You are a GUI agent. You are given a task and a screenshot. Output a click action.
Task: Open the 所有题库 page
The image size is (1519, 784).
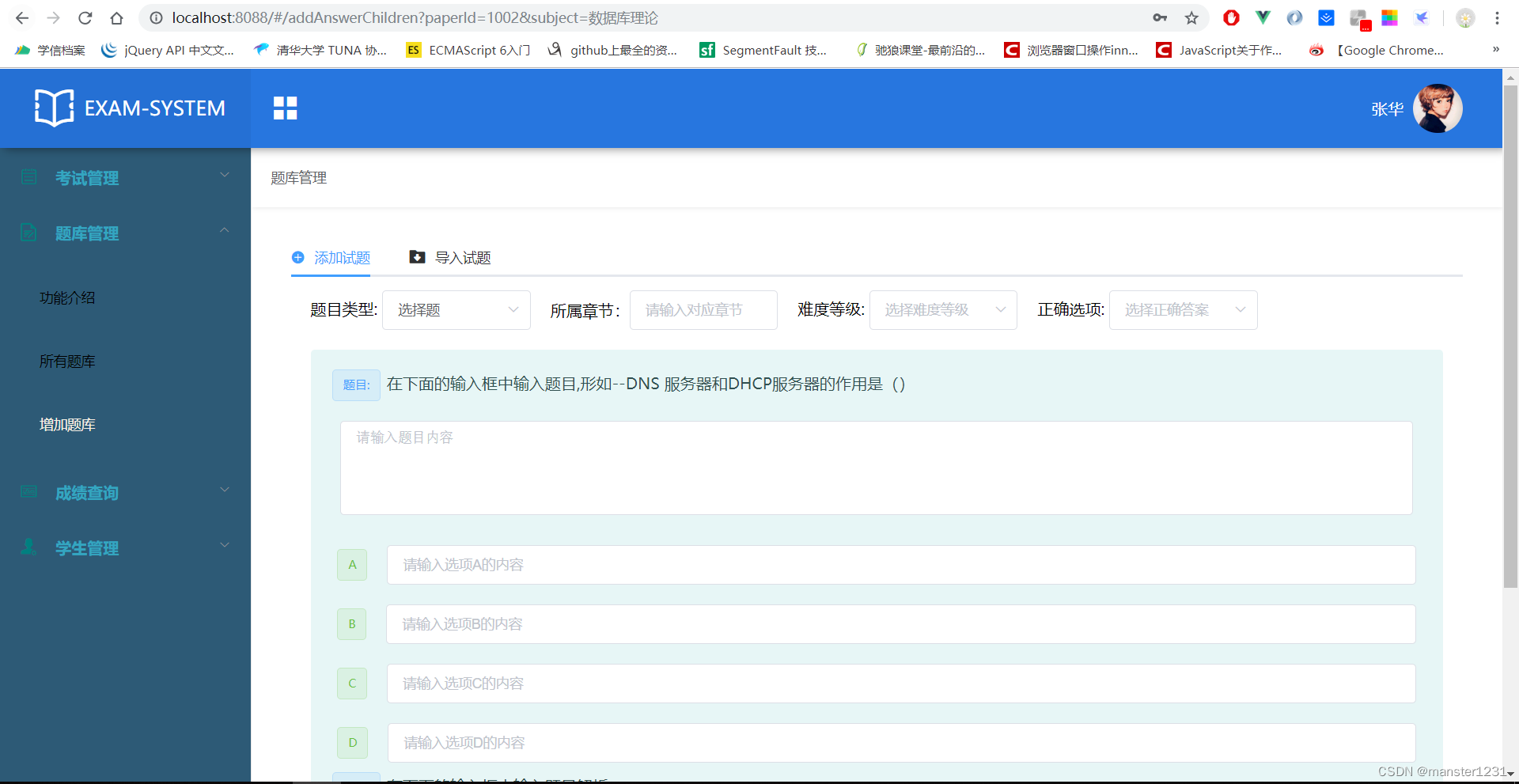[67, 361]
